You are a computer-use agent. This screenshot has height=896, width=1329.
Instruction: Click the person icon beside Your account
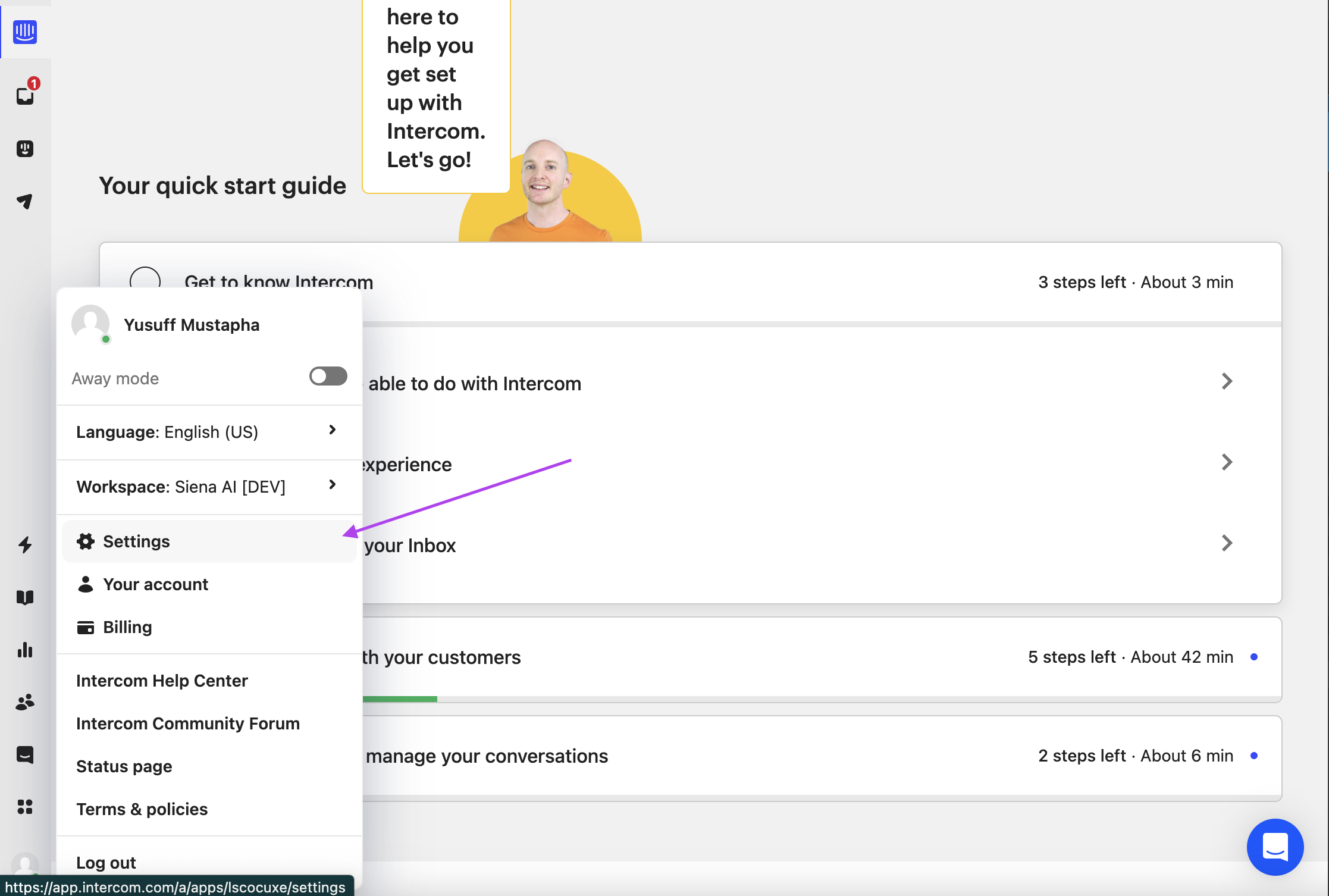86,584
